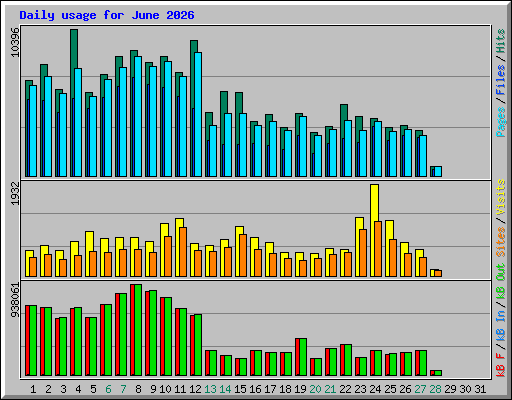This screenshot has height=400, width=512.
Task: Click green weekend day label 6
Action: click(108, 389)
